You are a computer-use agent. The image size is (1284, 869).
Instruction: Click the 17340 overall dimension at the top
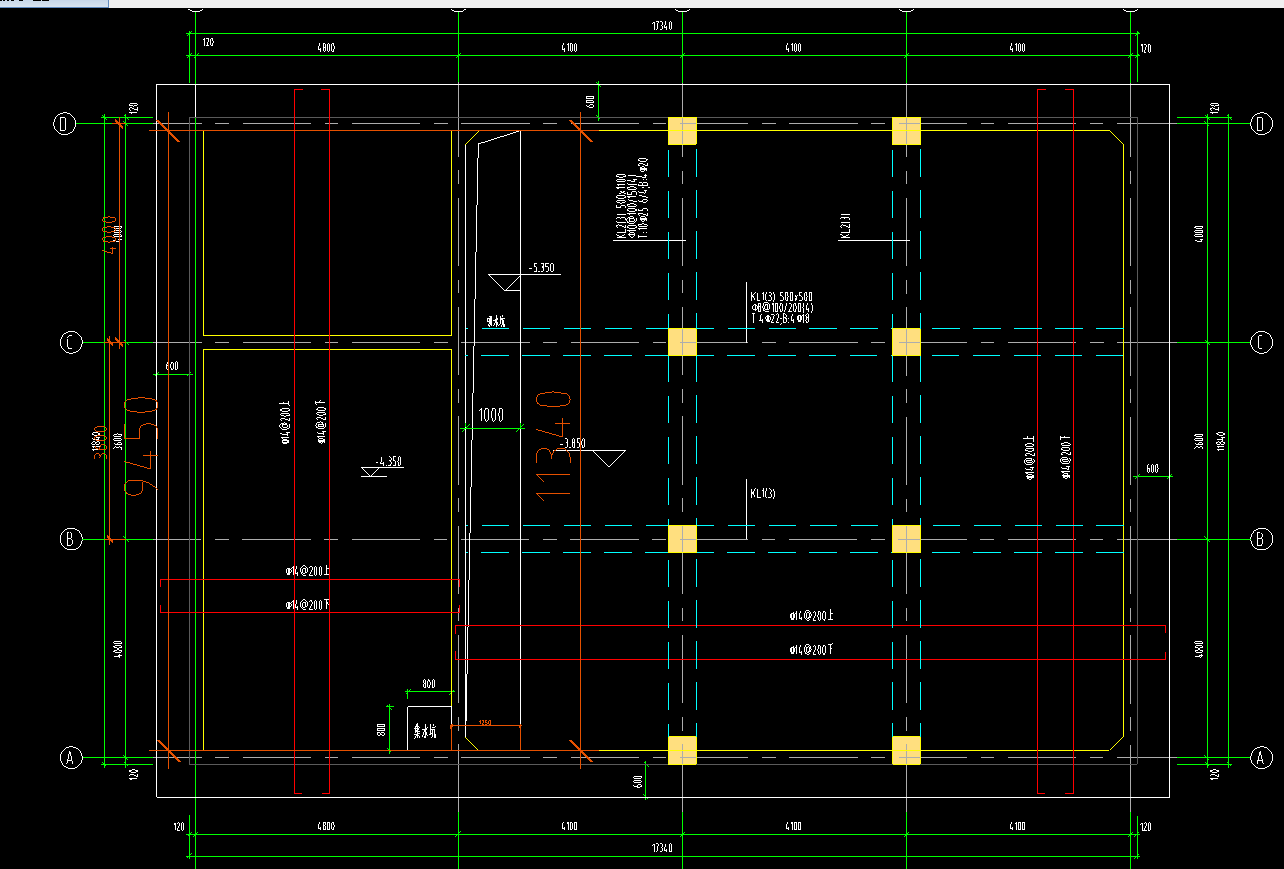pyautogui.click(x=664, y=27)
